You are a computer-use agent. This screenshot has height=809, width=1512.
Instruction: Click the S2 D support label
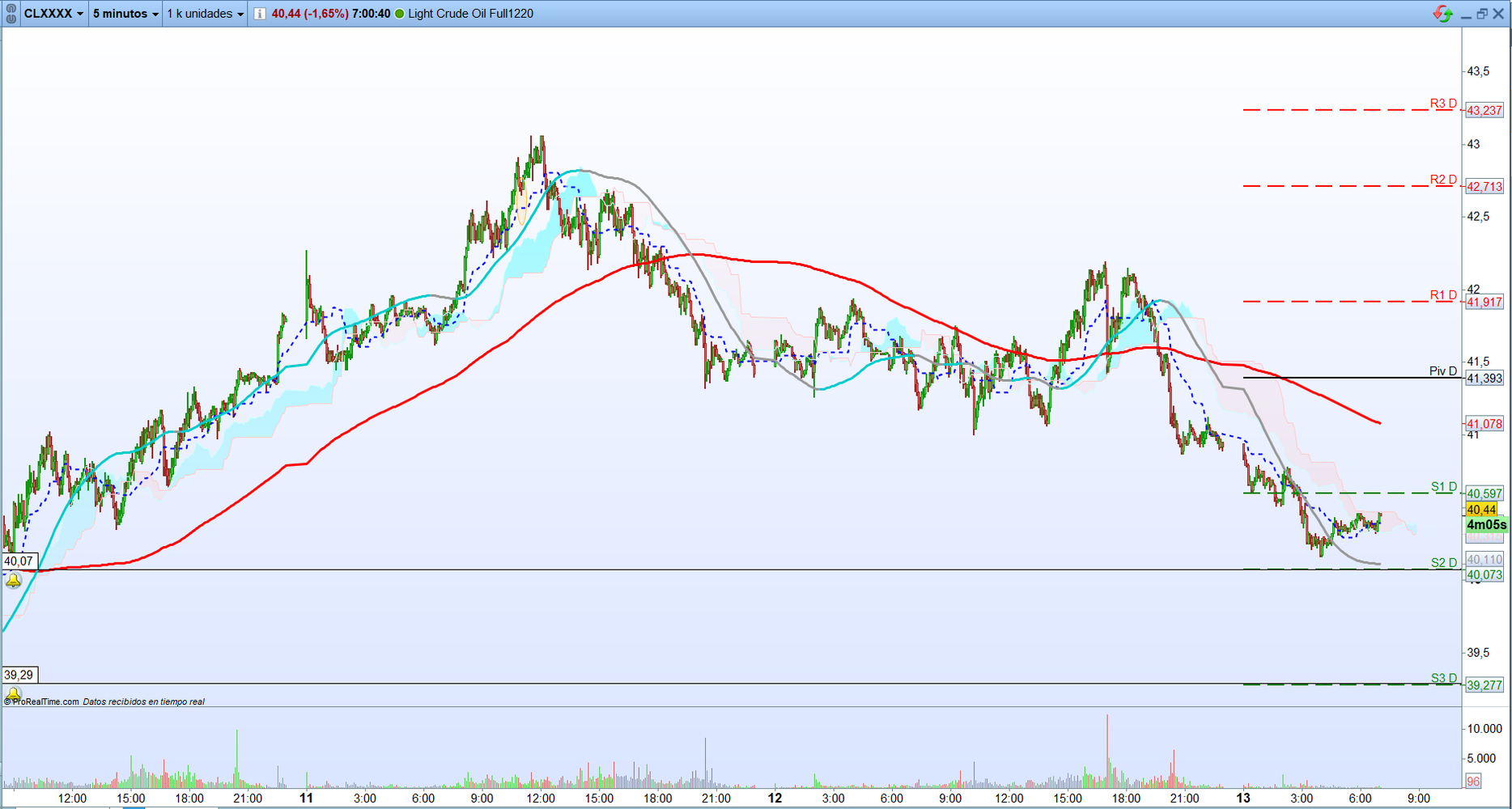(x=1444, y=563)
